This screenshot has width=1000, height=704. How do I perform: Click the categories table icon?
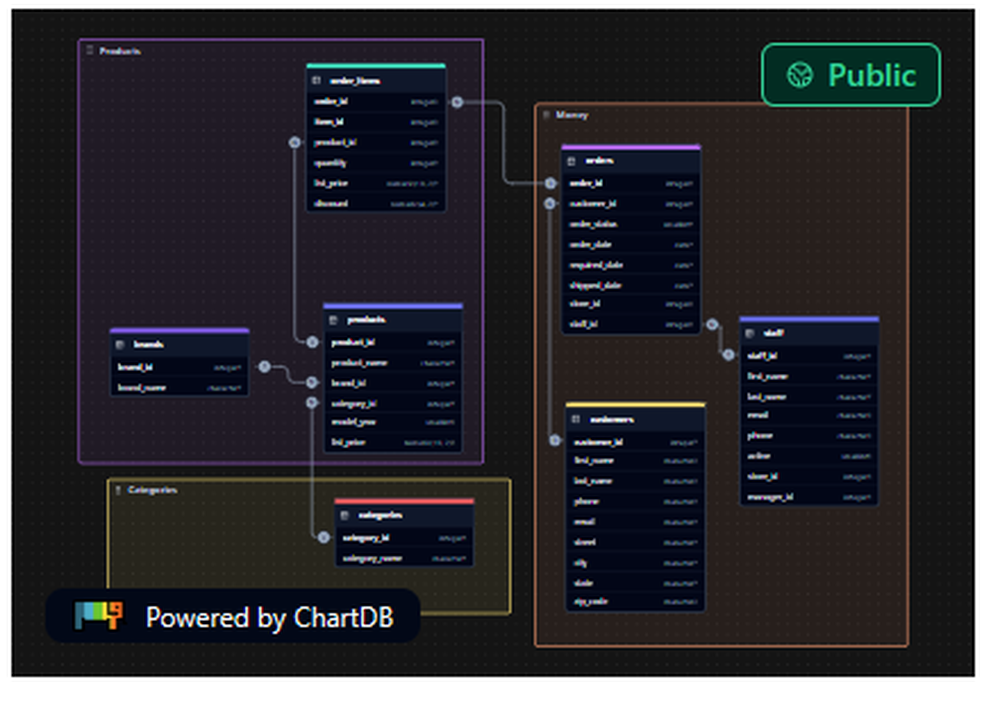coord(344,515)
